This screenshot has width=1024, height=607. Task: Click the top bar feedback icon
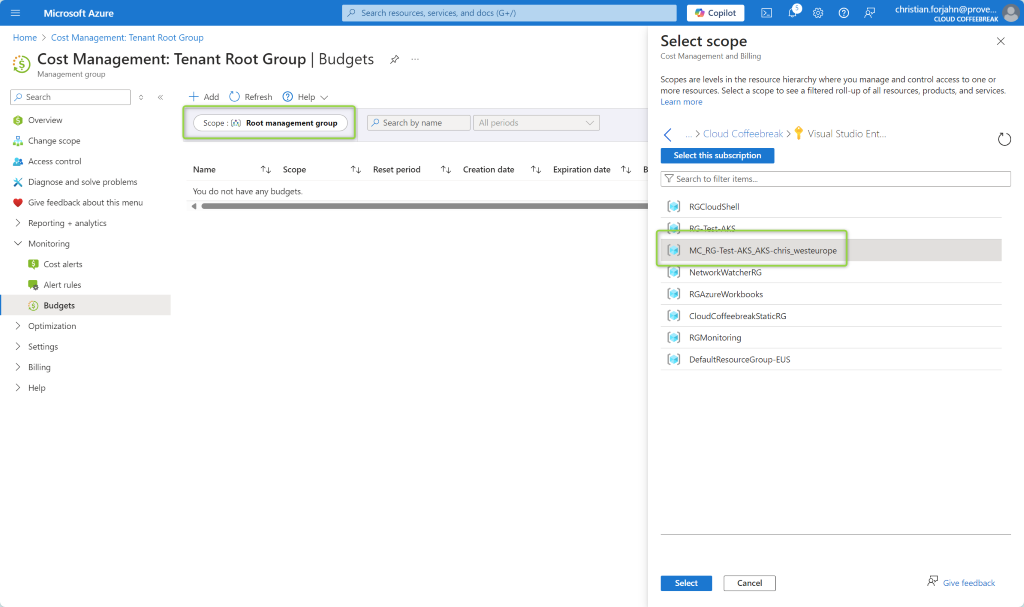click(x=870, y=13)
